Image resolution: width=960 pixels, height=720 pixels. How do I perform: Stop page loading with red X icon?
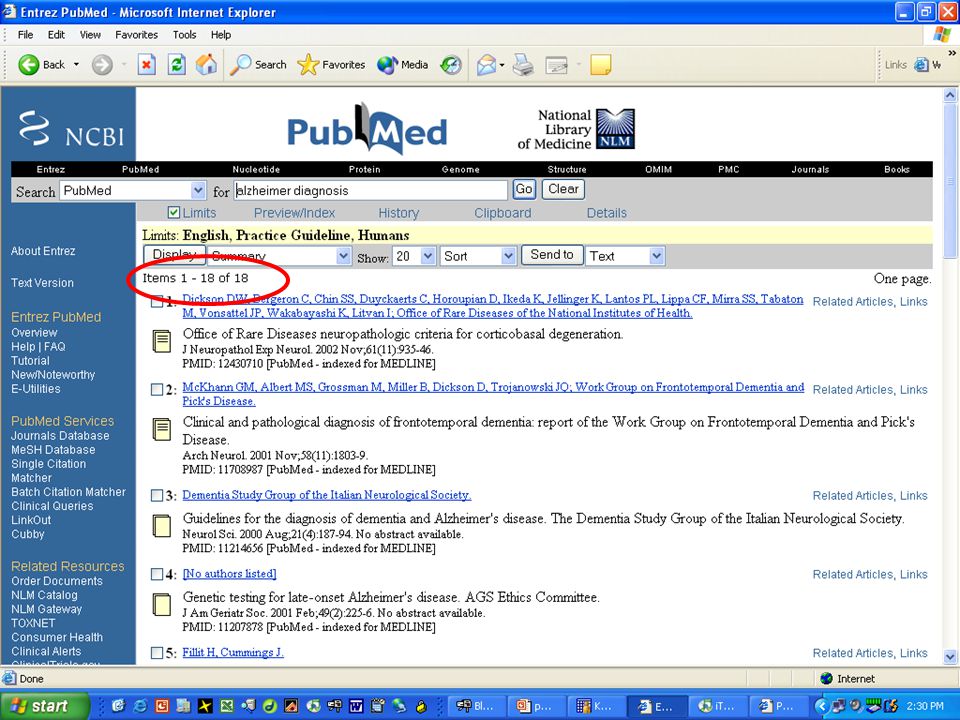146,64
